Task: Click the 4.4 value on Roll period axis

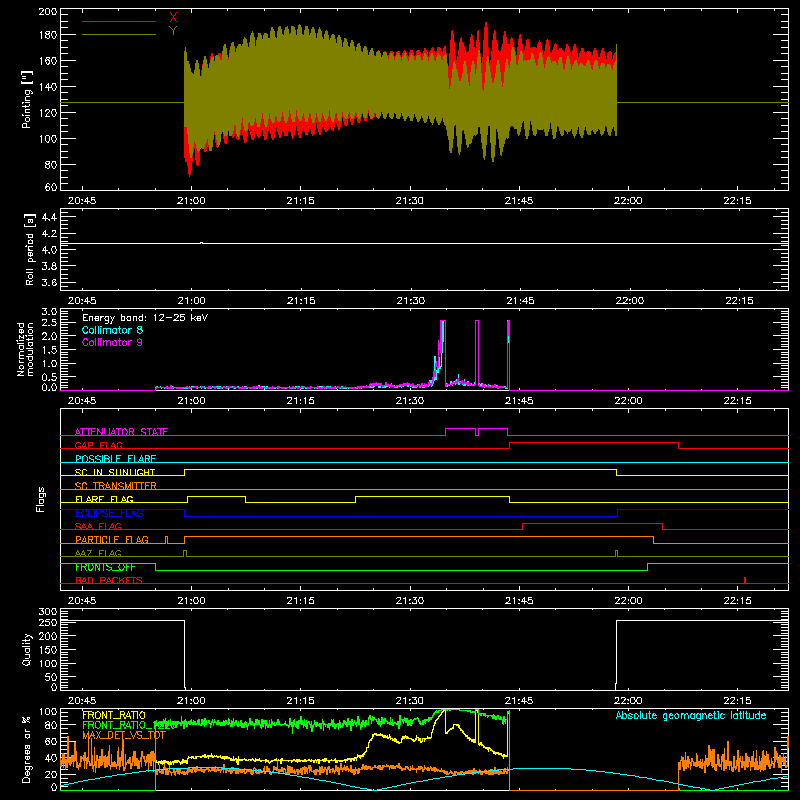Action: click(49, 217)
